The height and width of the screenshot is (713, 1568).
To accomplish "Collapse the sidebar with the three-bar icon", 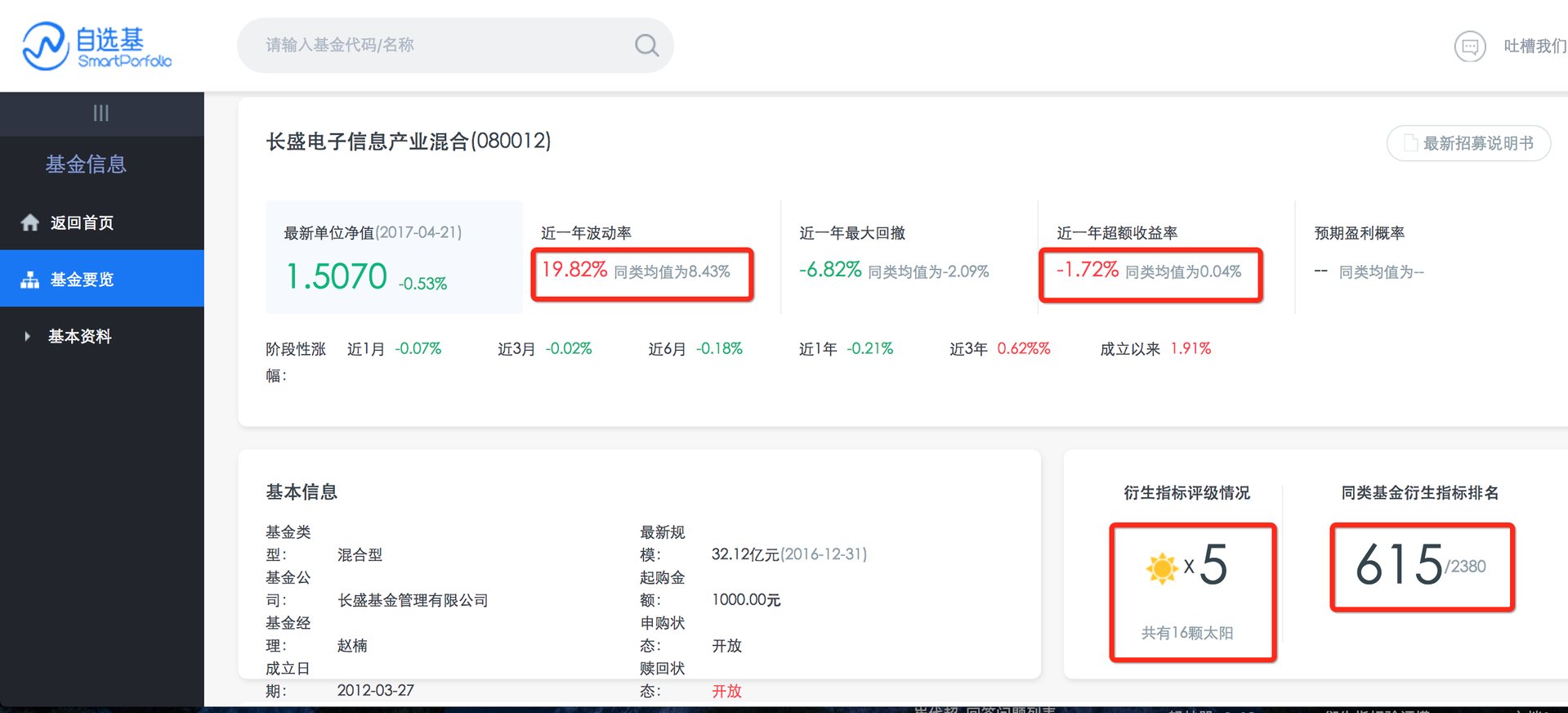I will click(101, 113).
